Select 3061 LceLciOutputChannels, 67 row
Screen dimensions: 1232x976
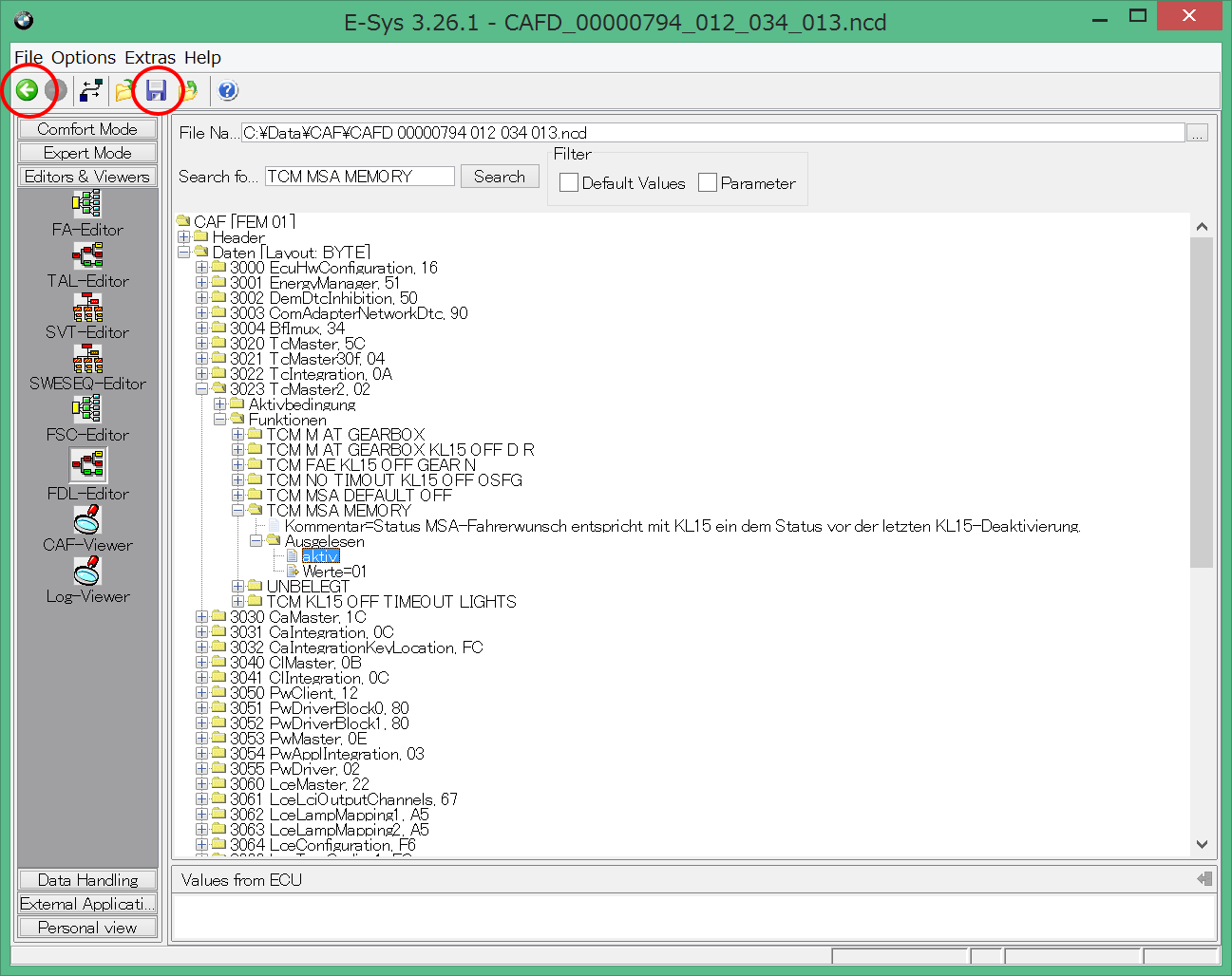point(344,799)
